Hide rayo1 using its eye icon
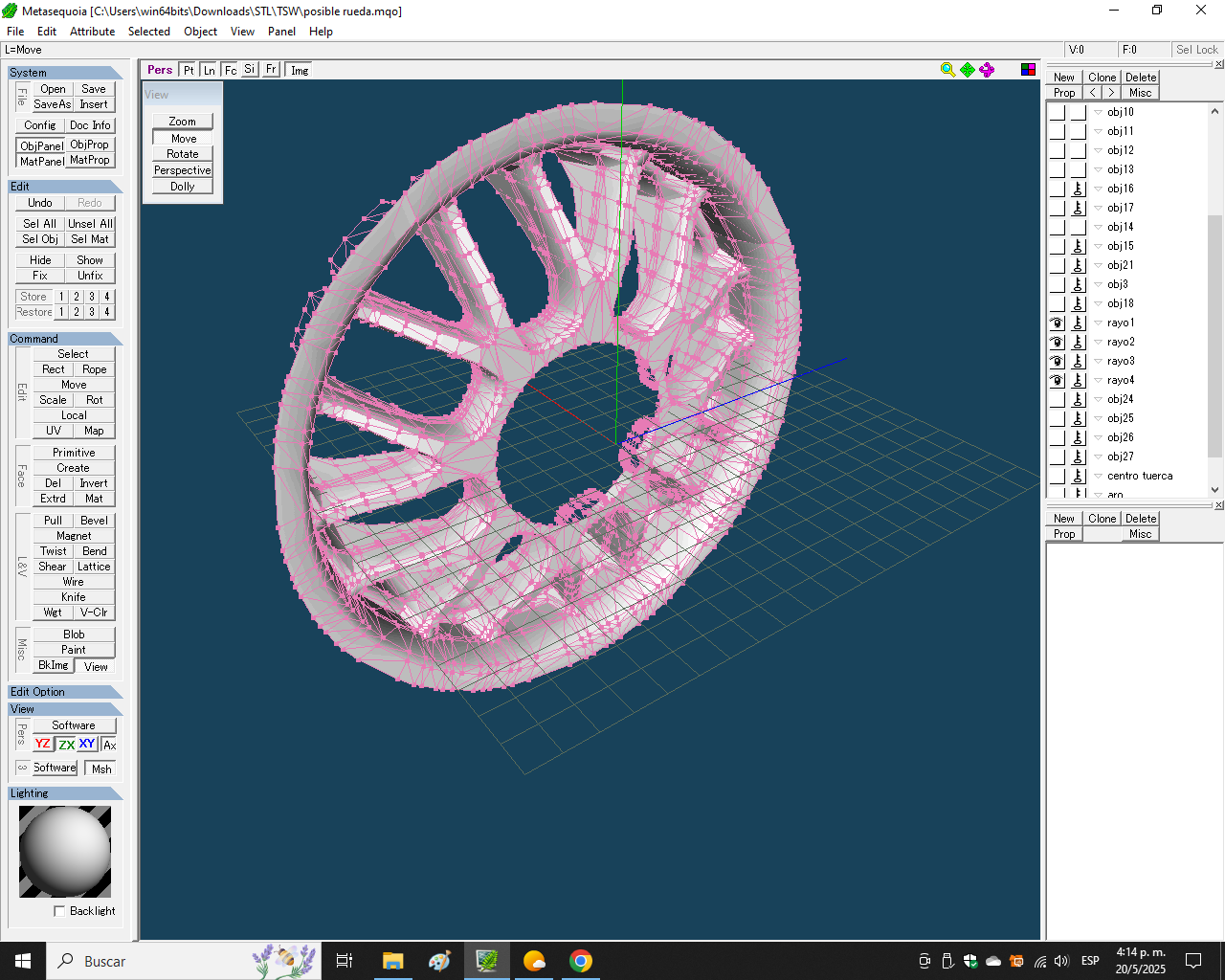The height and width of the screenshot is (980, 1225). [1057, 323]
